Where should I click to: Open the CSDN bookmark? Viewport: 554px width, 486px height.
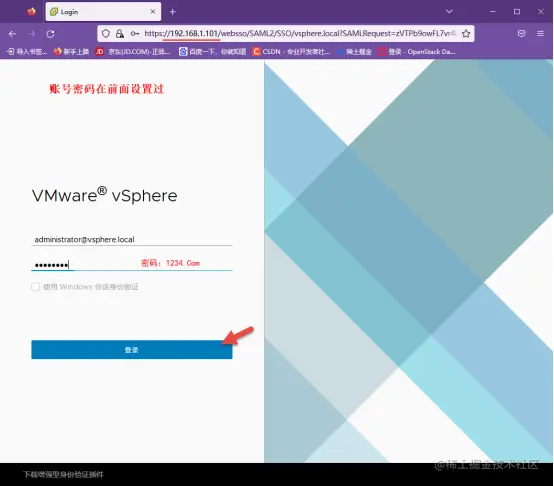coord(291,52)
